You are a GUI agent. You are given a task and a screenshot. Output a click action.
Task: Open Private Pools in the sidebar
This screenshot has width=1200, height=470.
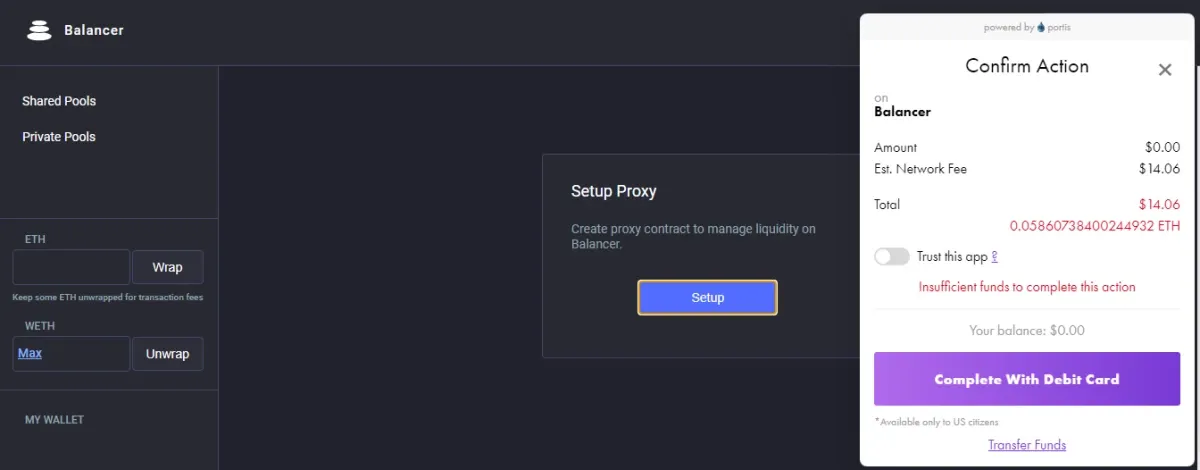tap(59, 137)
